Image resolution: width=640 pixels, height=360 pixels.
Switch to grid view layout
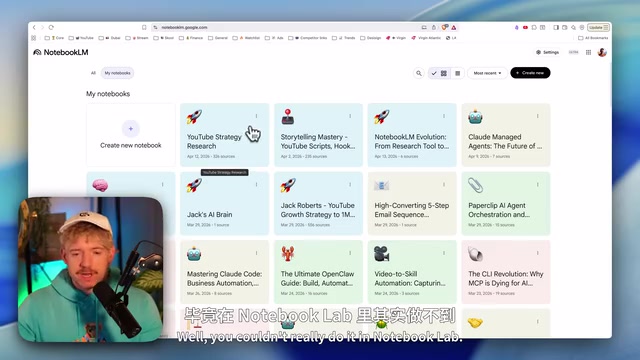coord(440,73)
